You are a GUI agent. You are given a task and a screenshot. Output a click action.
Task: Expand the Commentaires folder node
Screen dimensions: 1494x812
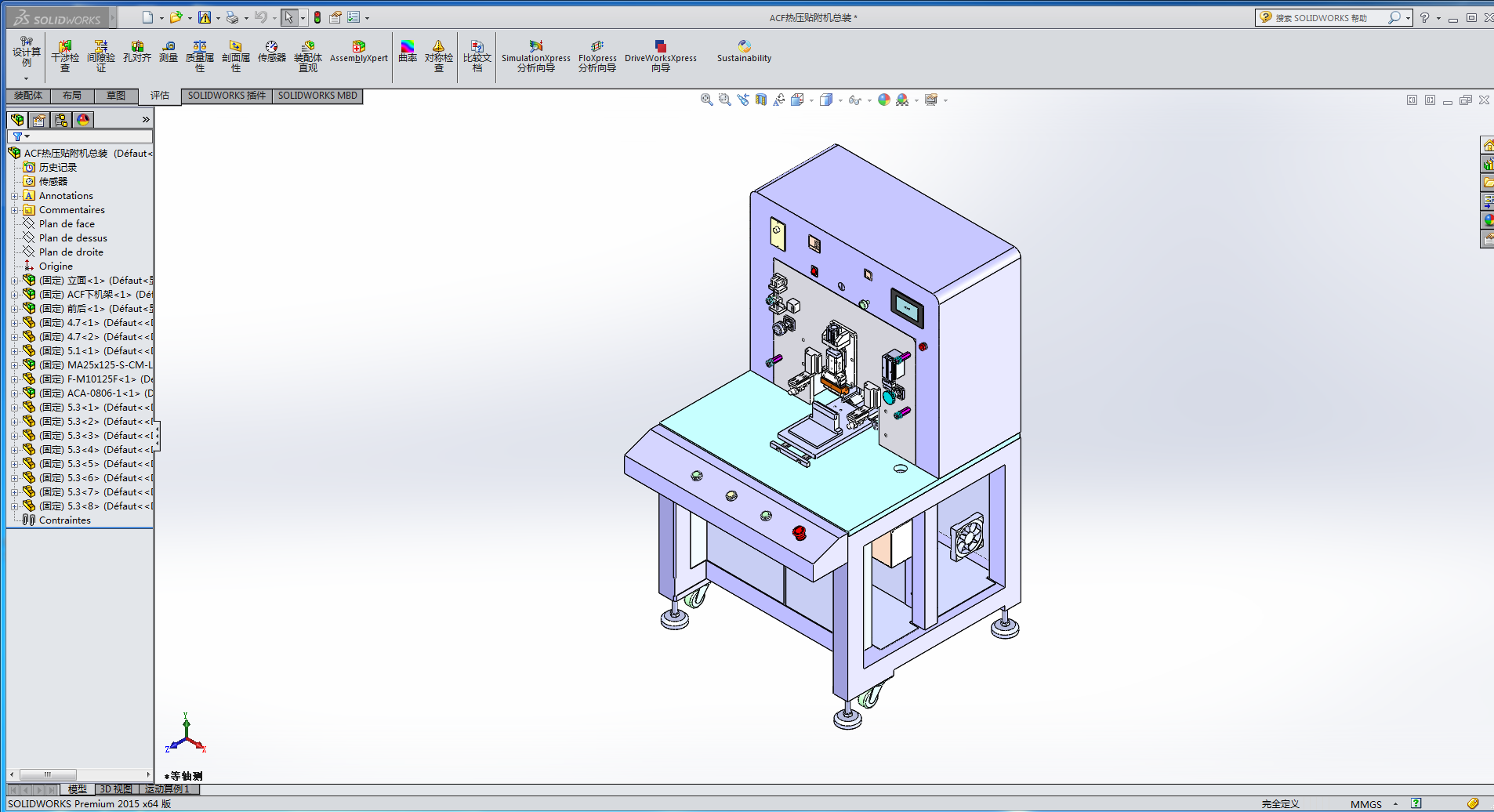14,210
